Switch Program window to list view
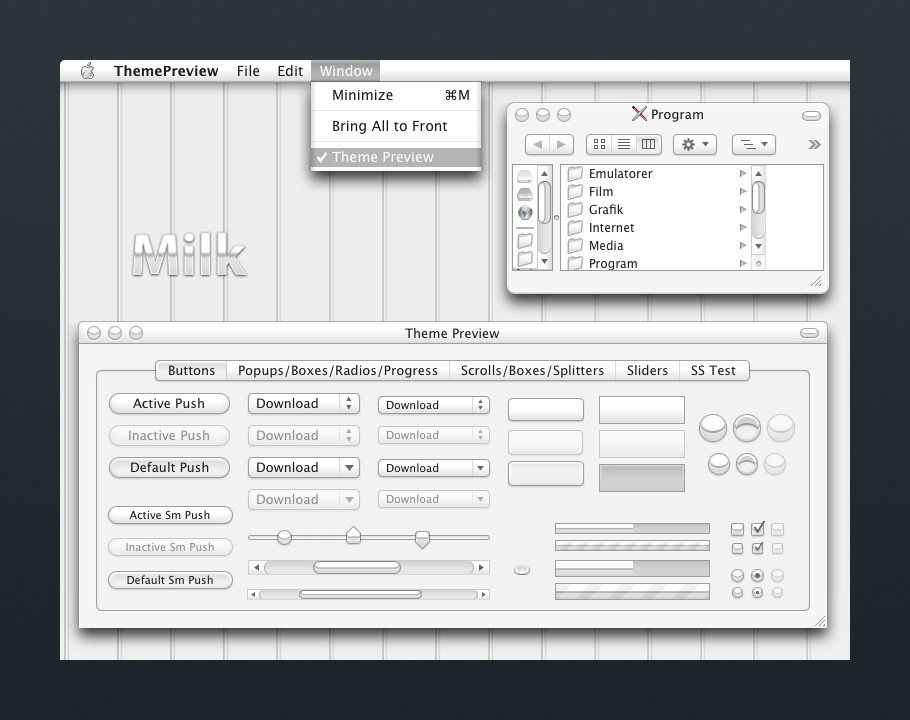This screenshot has height=720, width=910. pyautogui.click(x=624, y=144)
